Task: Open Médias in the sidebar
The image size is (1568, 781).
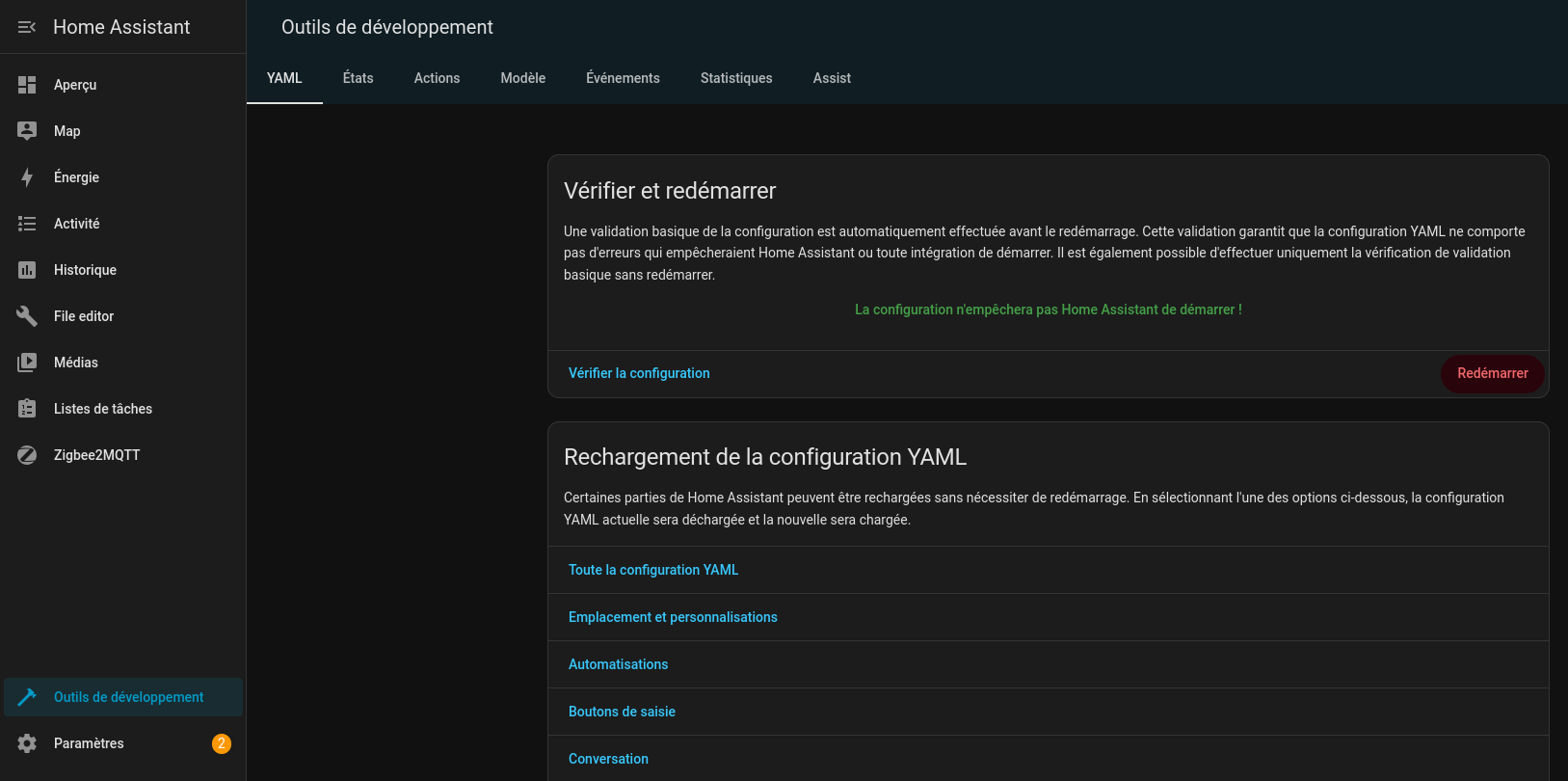Action: [123, 363]
